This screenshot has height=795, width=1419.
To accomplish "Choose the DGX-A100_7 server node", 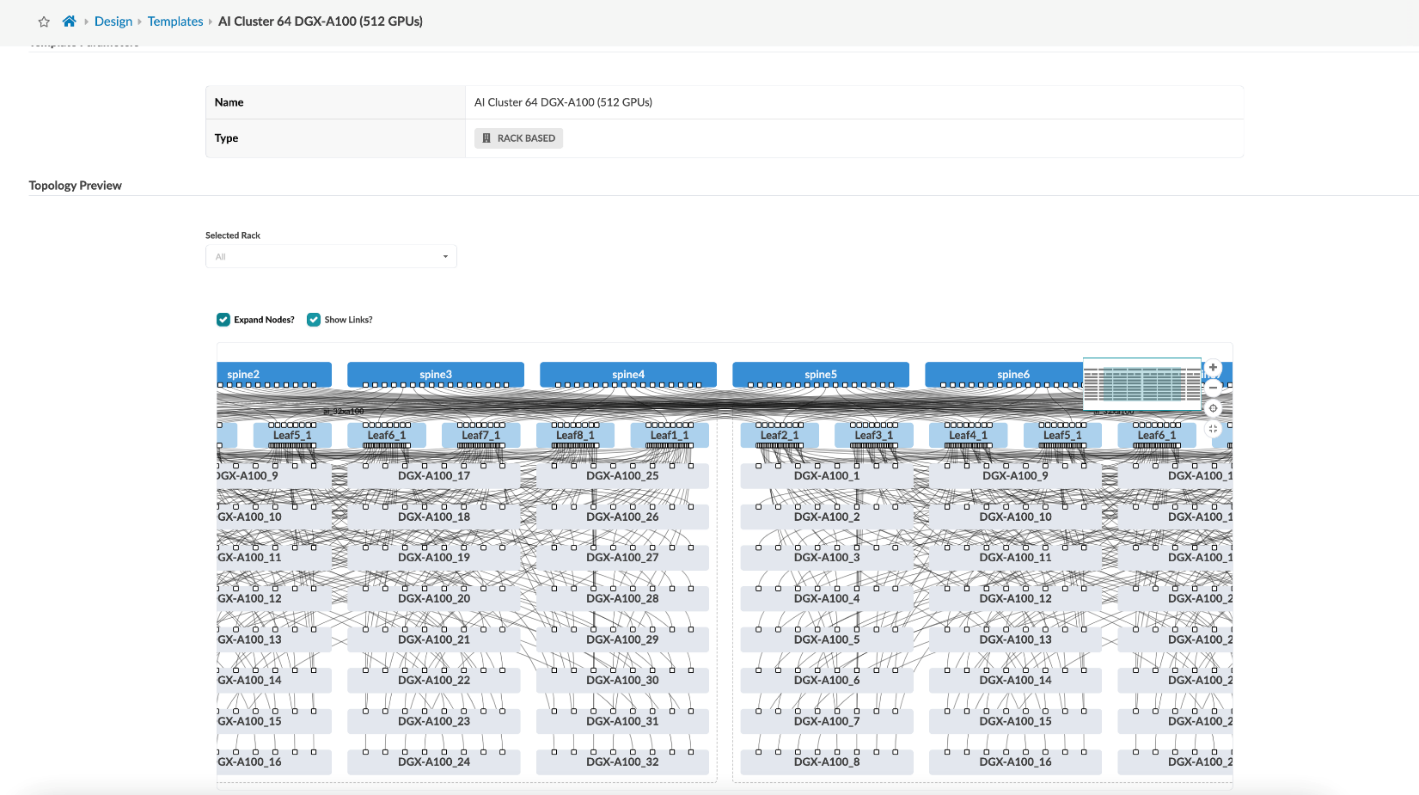I will tap(827, 722).
